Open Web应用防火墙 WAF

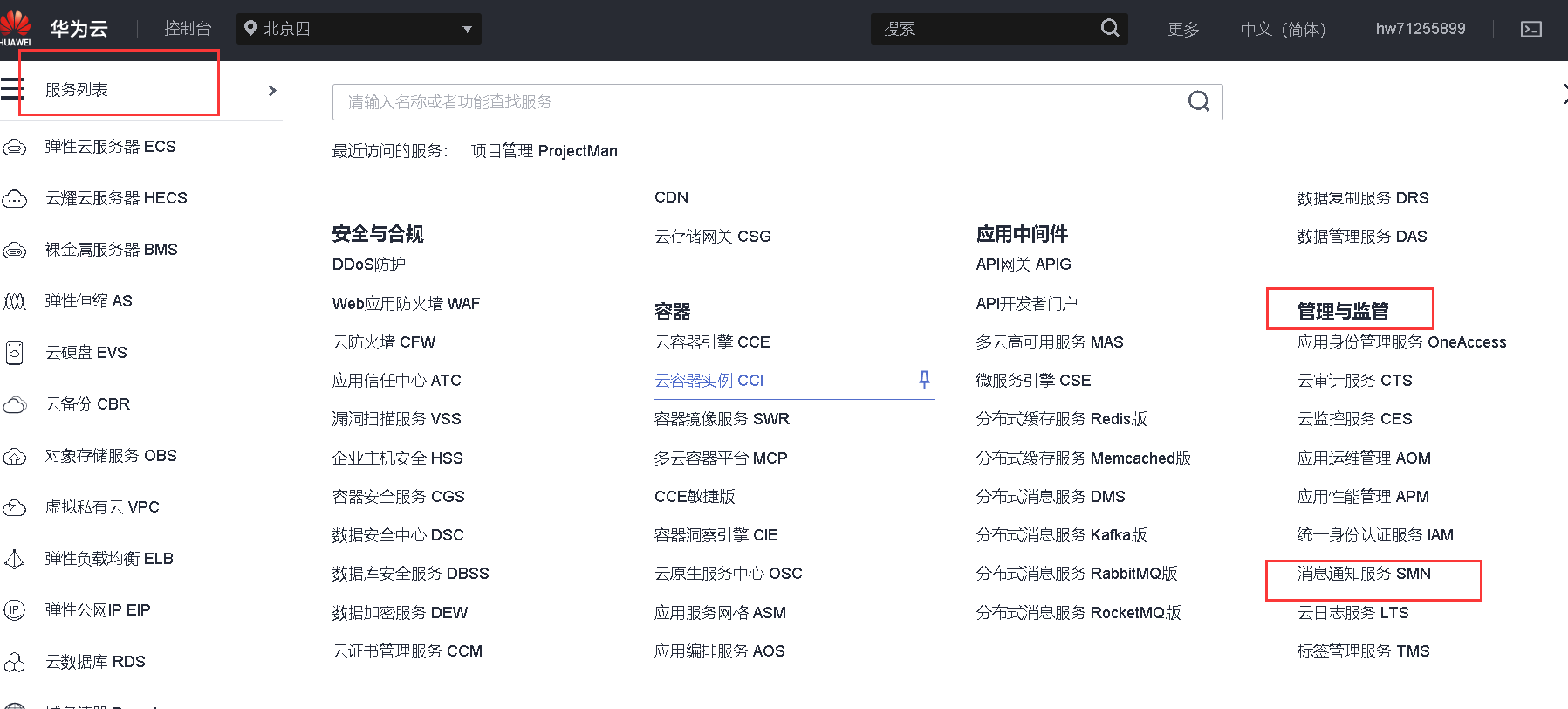406,304
